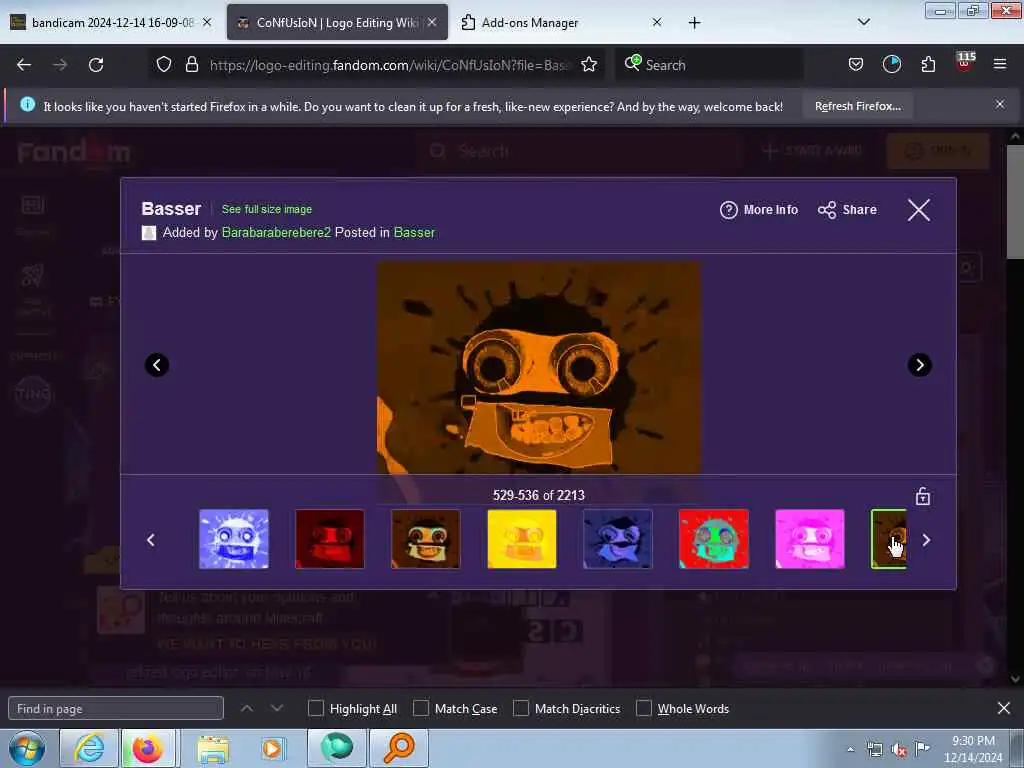
Task: Open the Firefox account circle icon
Action: point(891,64)
